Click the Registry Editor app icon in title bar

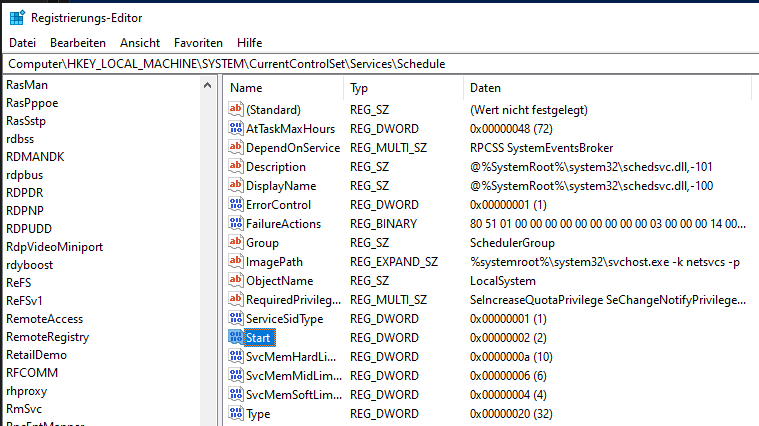[x=17, y=18]
